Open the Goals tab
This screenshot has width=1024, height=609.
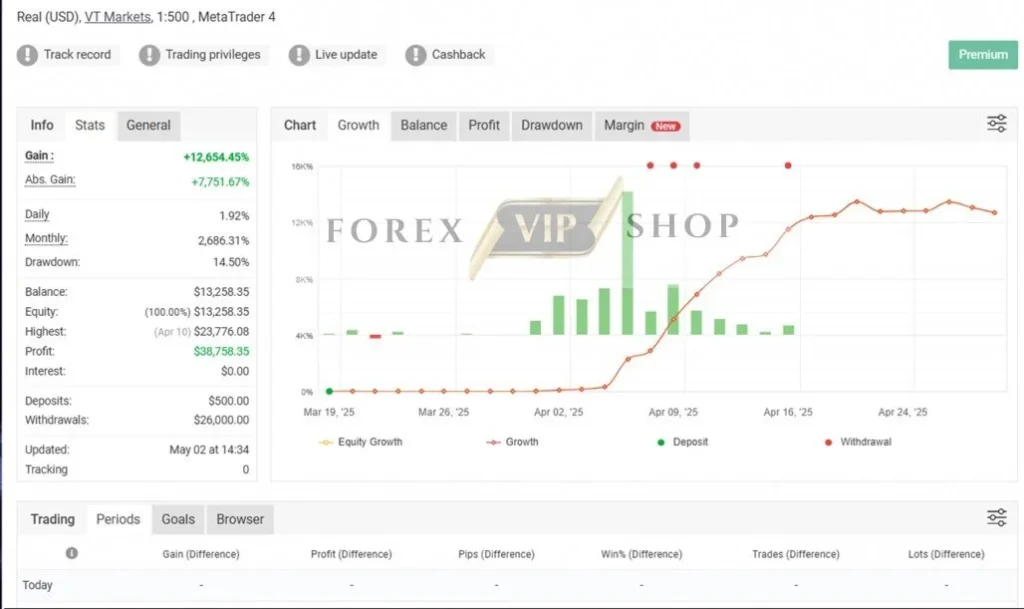tap(178, 520)
